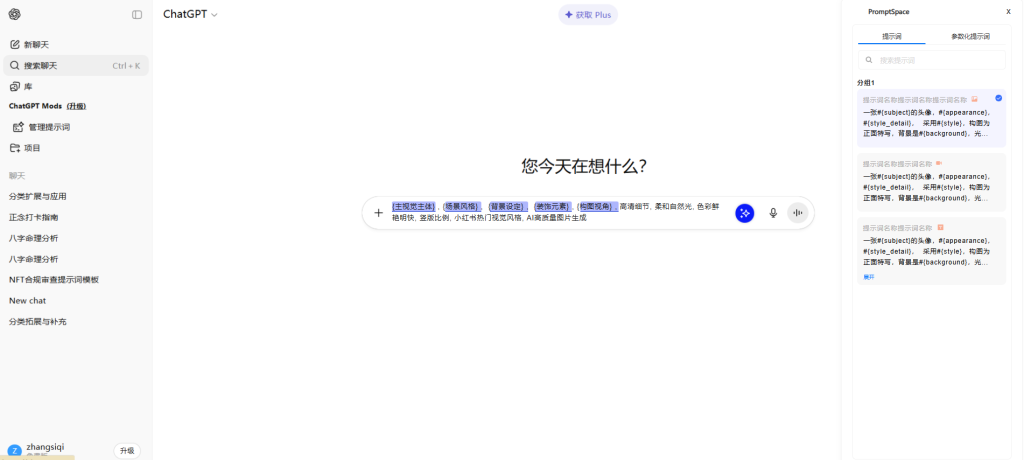This screenshot has height=460, width=1024.
Task: Start dictation with the microphone icon
Action: coord(773,213)
